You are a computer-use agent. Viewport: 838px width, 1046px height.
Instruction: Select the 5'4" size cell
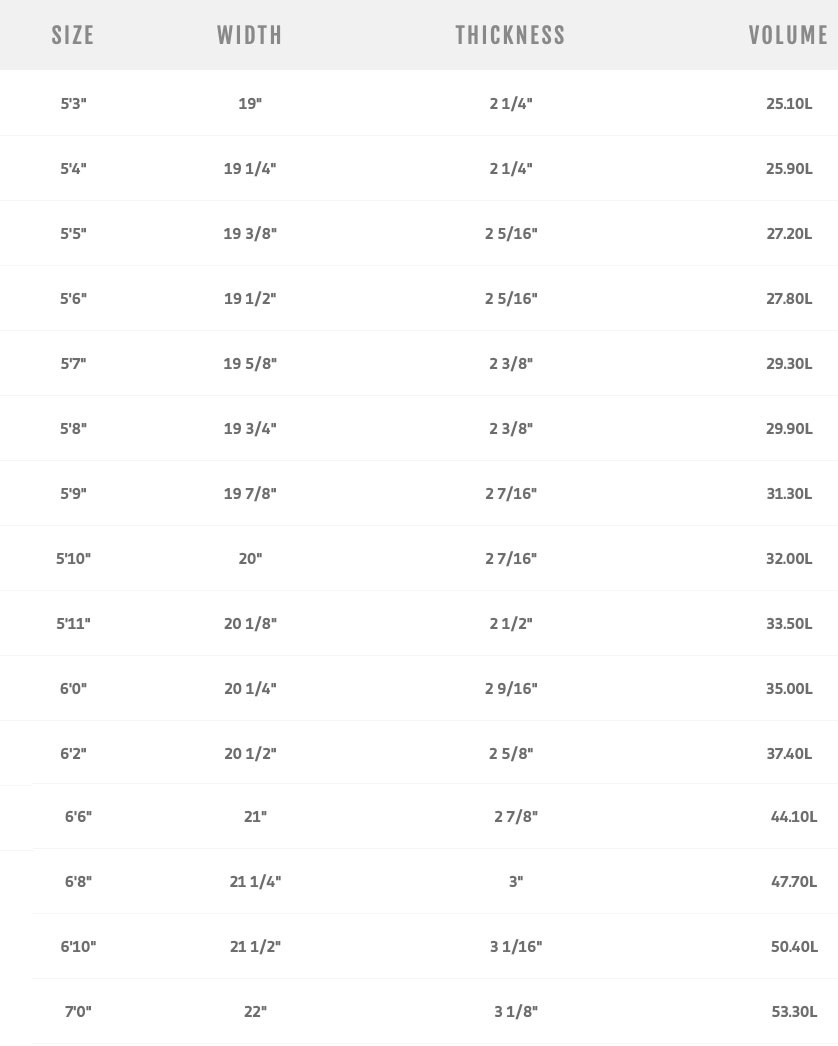click(73, 168)
